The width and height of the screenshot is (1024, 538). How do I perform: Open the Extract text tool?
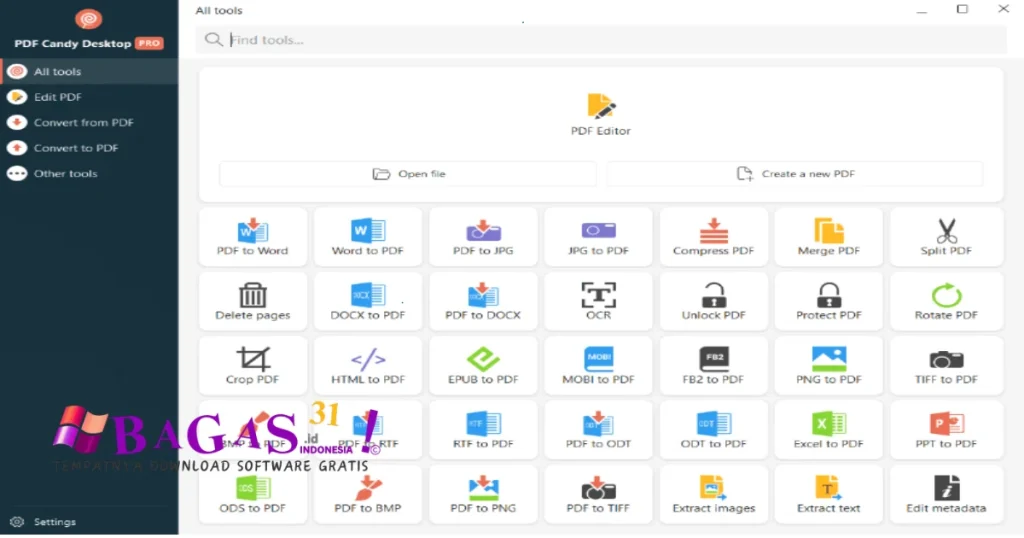point(829,495)
